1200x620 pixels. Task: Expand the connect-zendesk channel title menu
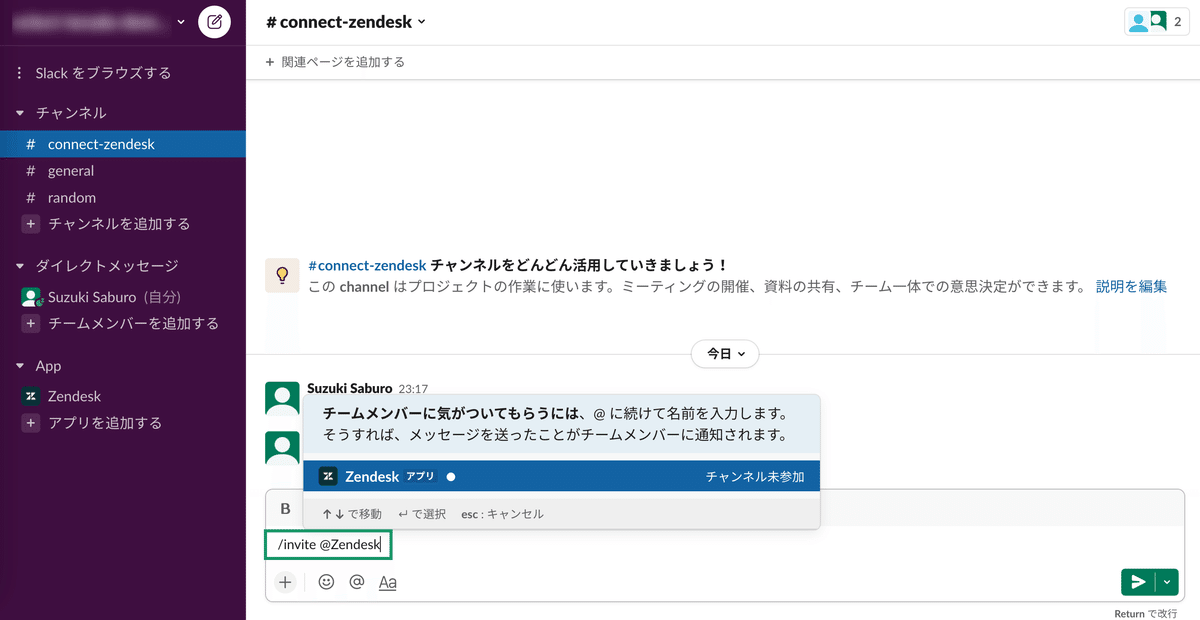[x=346, y=21]
